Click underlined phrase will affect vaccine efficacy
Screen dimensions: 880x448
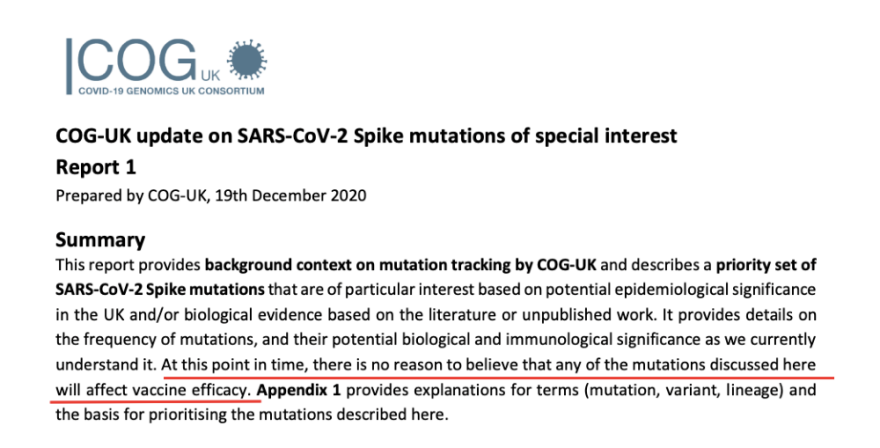click(x=152, y=386)
